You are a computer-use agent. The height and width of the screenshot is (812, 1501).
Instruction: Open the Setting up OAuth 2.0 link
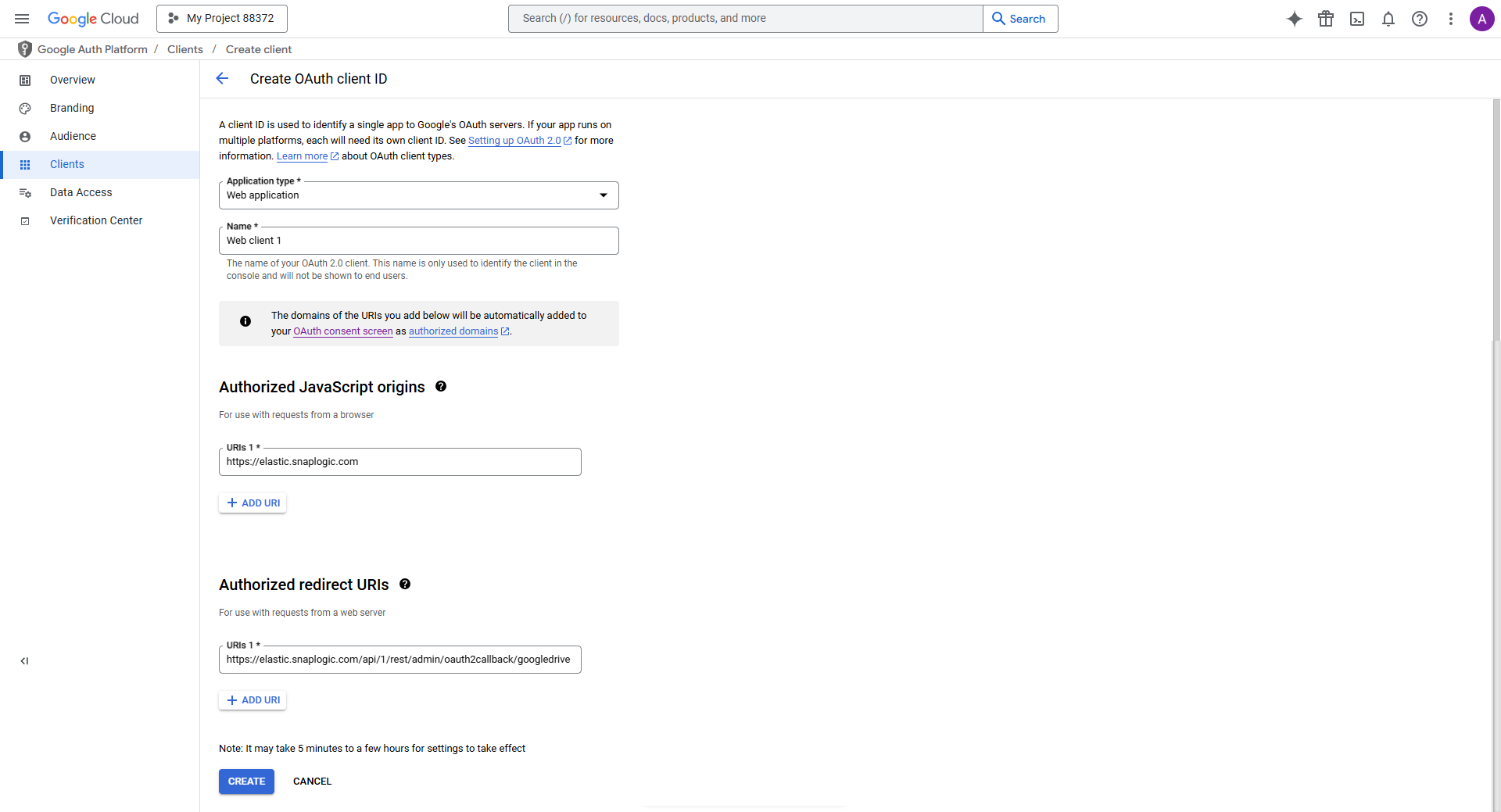[514, 141]
